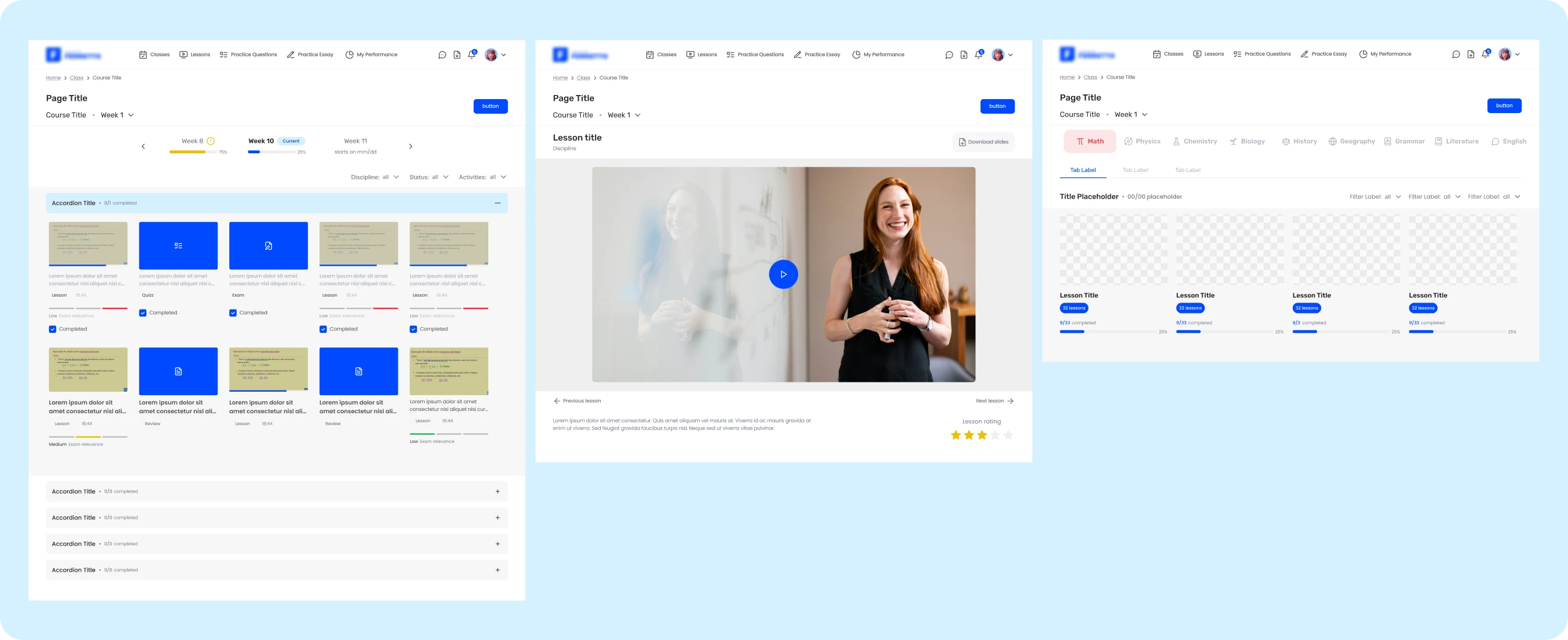Click the Week 8 warning icon
Image resolution: width=1568 pixels, height=640 pixels.
pos(211,141)
